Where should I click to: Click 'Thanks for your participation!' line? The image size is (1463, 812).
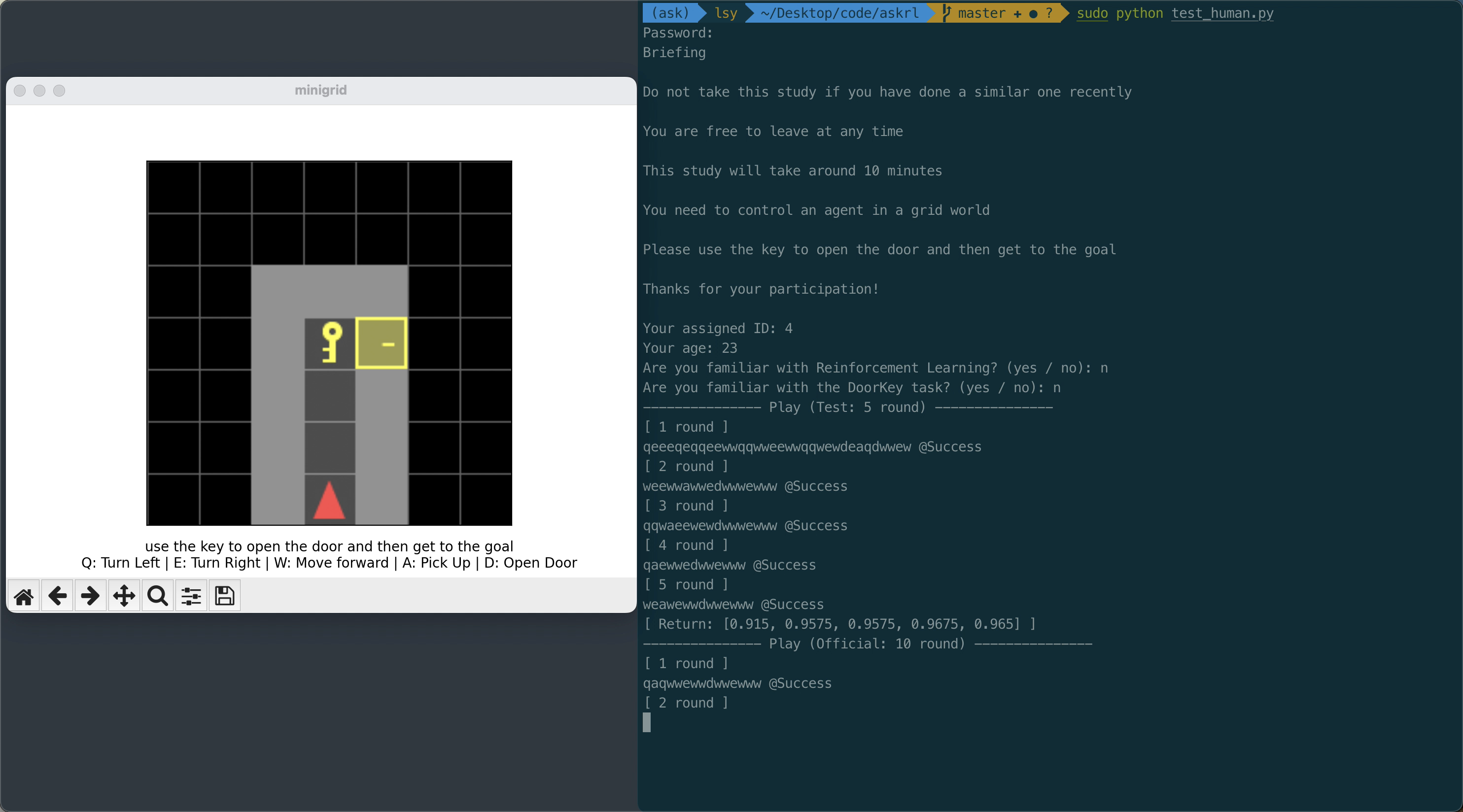click(761, 289)
